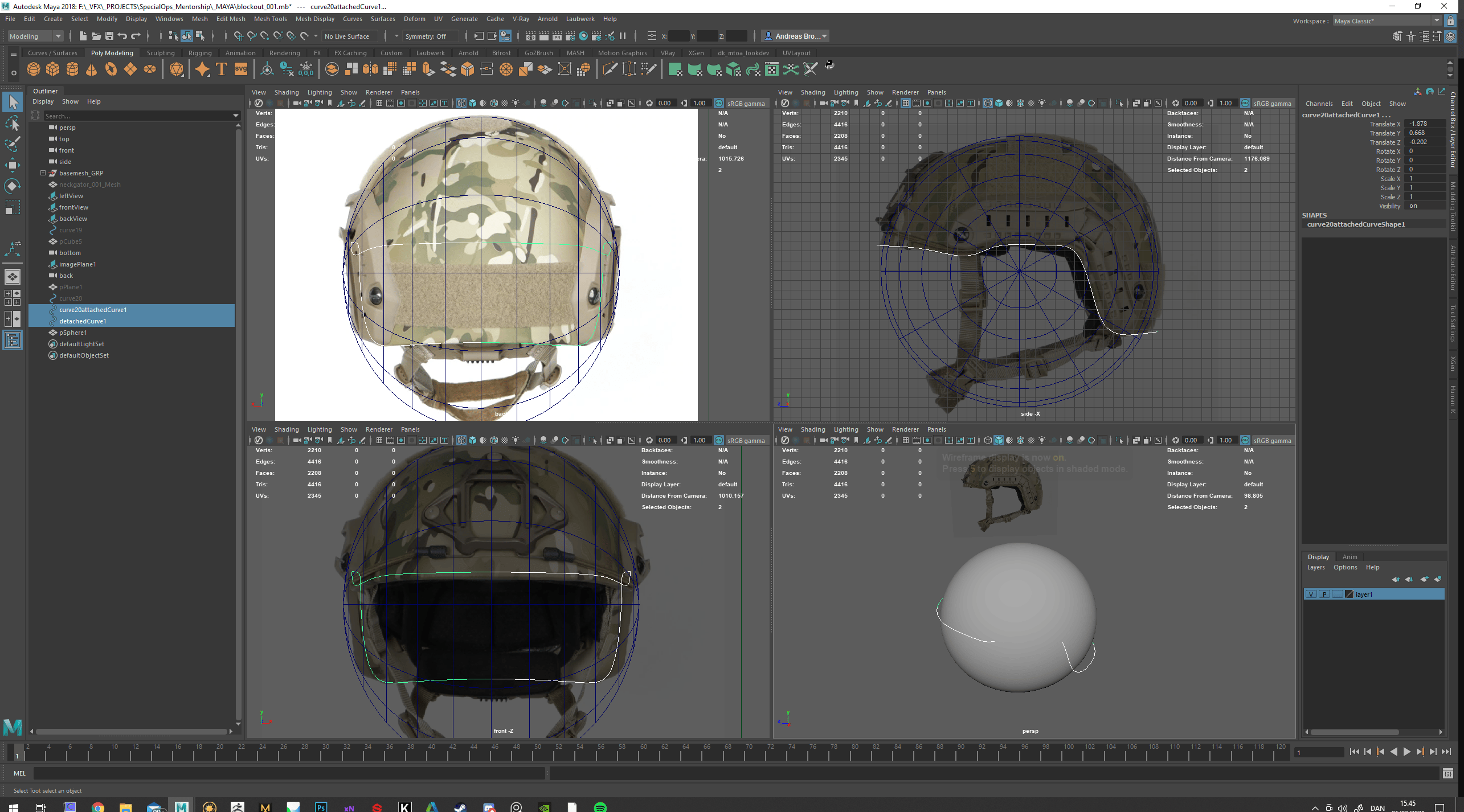Toggle snap to curves icon
Screen dimensions: 1464x812
coord(251,36)
